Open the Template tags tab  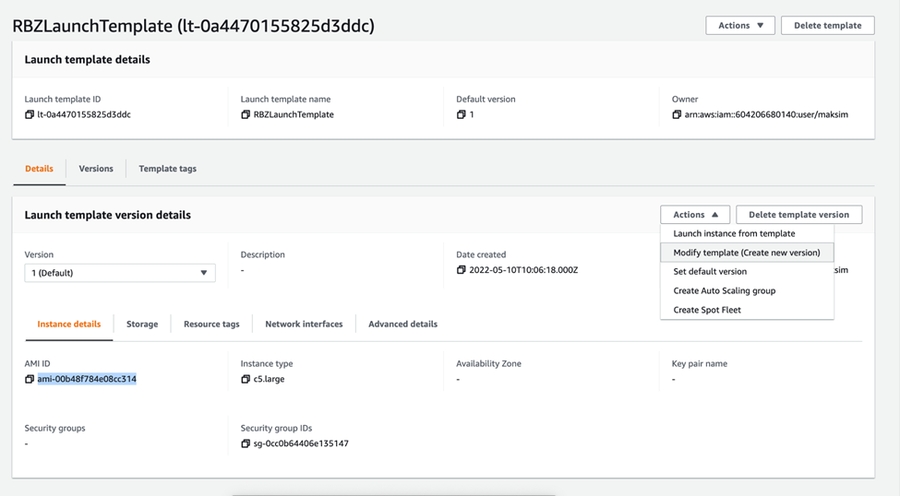point(167,169)
